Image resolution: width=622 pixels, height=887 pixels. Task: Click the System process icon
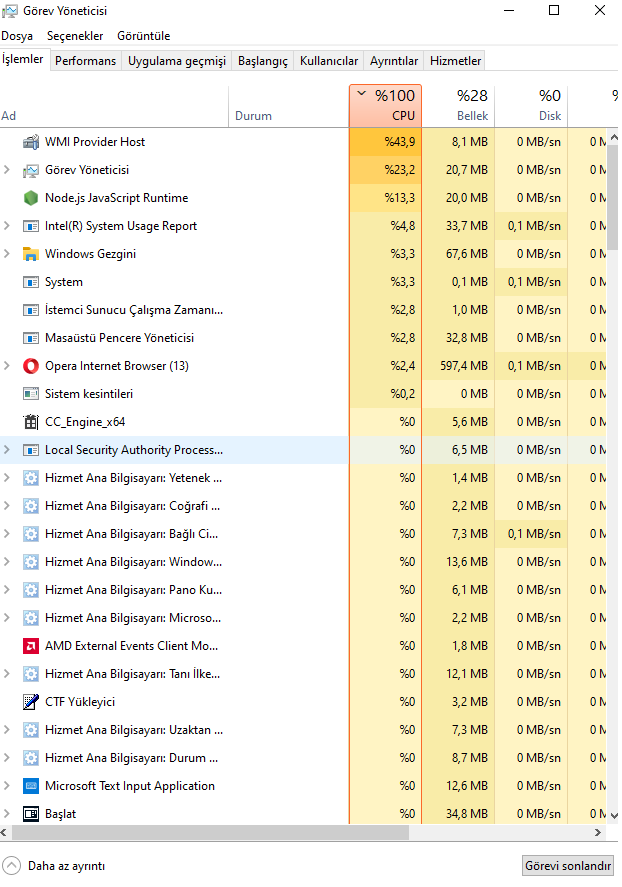31,282
